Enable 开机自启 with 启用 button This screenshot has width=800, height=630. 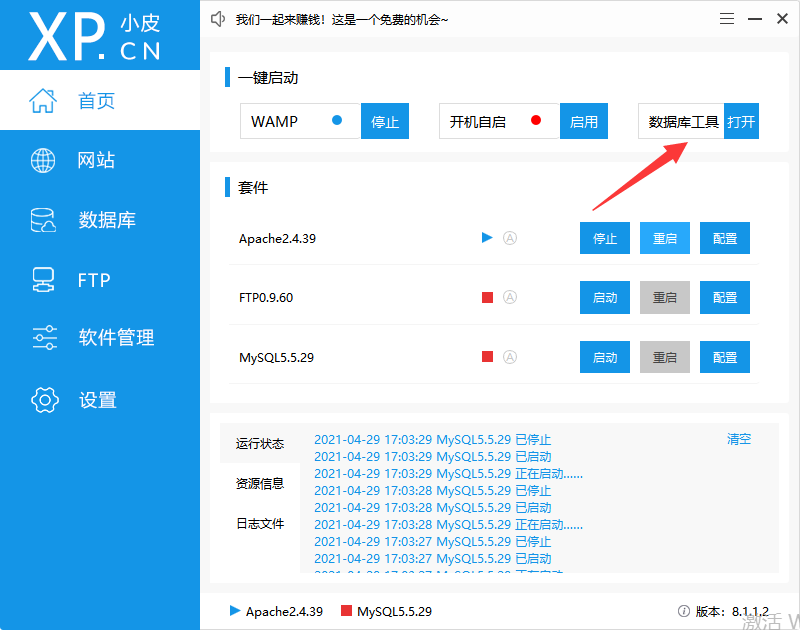tap(584, 121)
